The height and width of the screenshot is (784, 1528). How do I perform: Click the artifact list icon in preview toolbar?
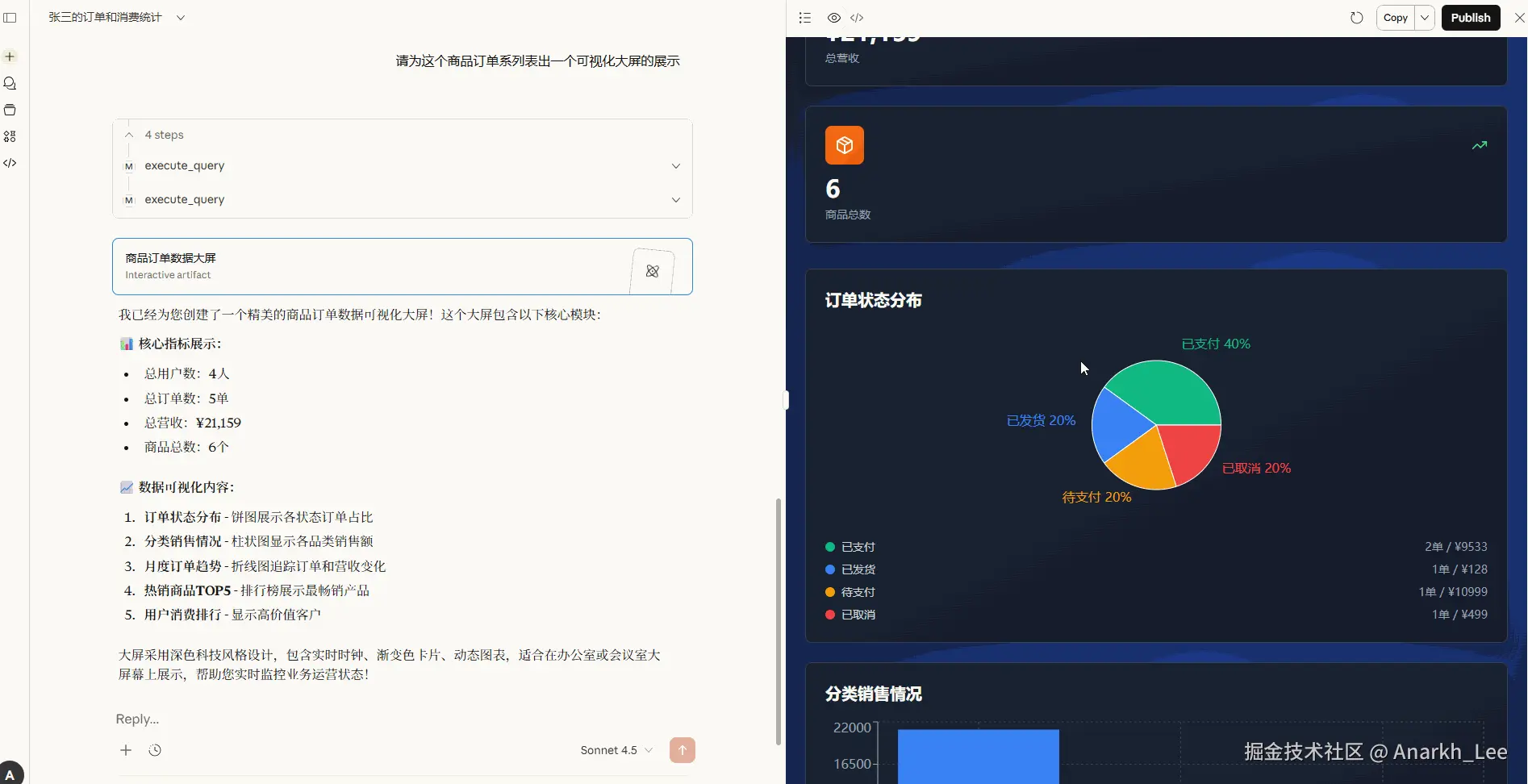[804, 18]
